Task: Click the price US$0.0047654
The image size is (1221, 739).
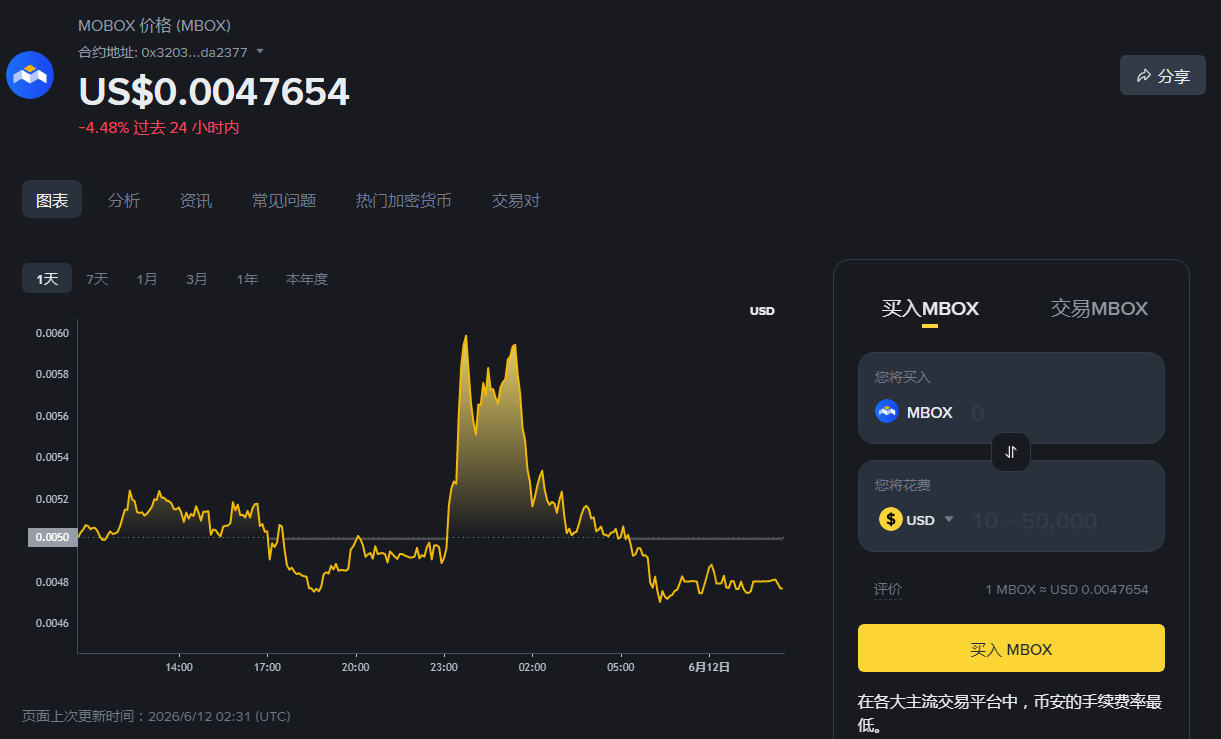Action: pos(214,91)
